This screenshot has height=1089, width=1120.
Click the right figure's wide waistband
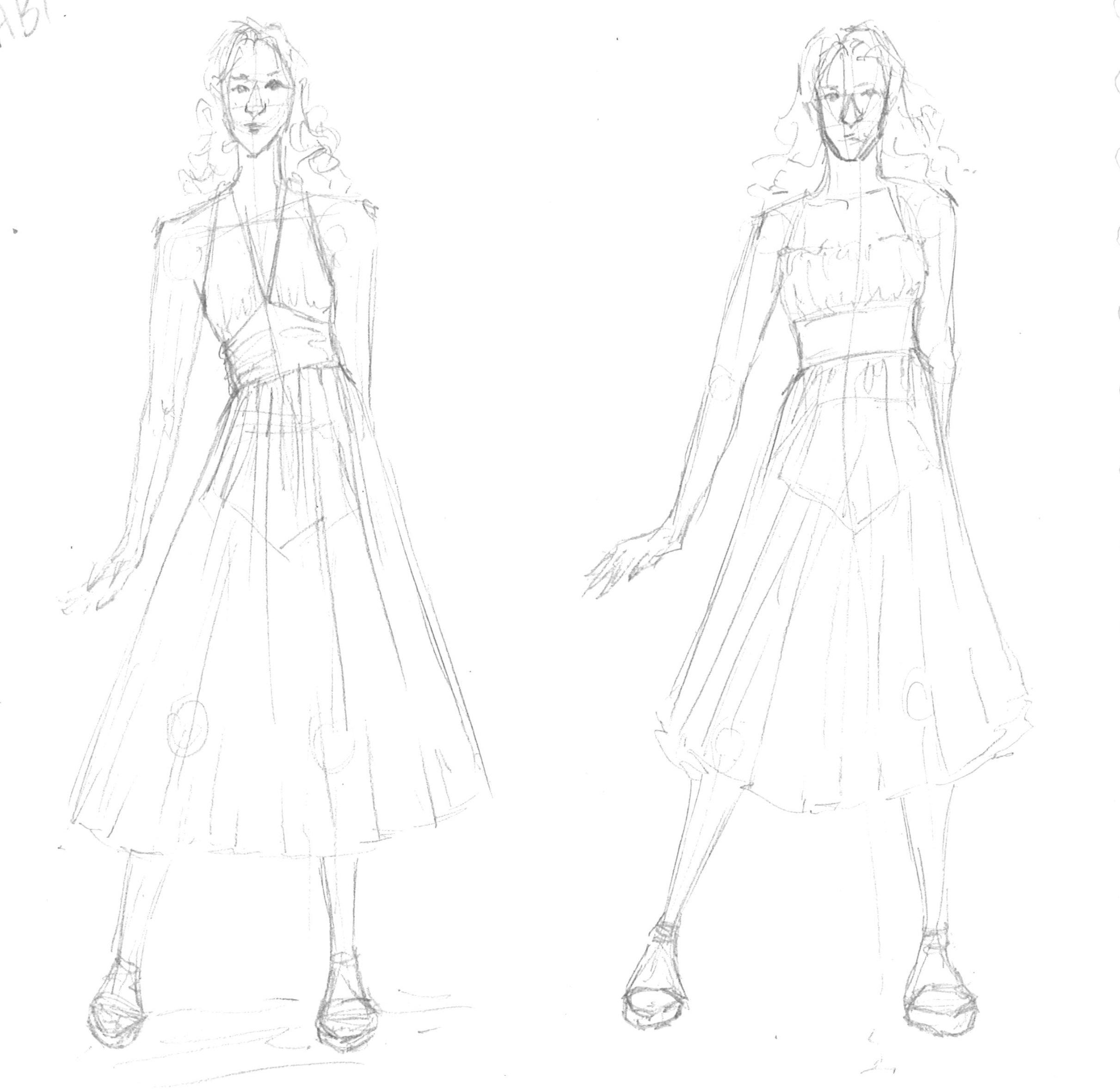coord(854,337)
